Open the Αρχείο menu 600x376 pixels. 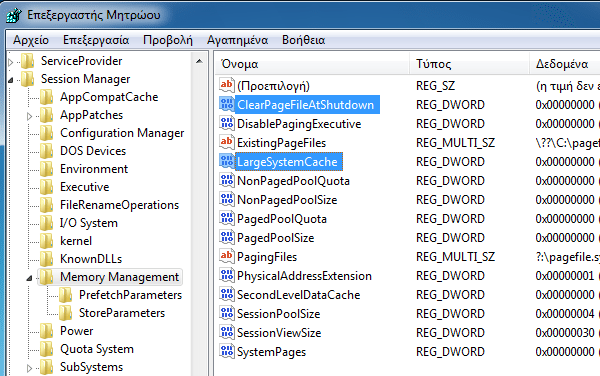coord(31,40)
